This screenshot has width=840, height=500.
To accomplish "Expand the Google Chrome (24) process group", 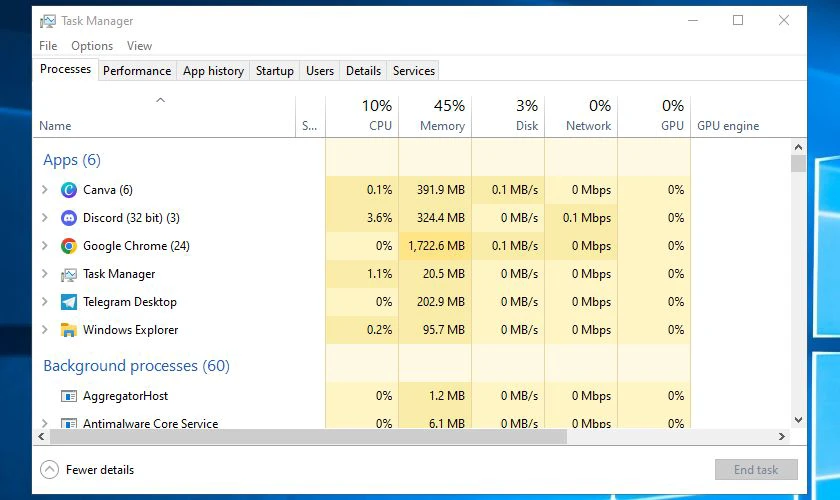I will tap(45, 245).
